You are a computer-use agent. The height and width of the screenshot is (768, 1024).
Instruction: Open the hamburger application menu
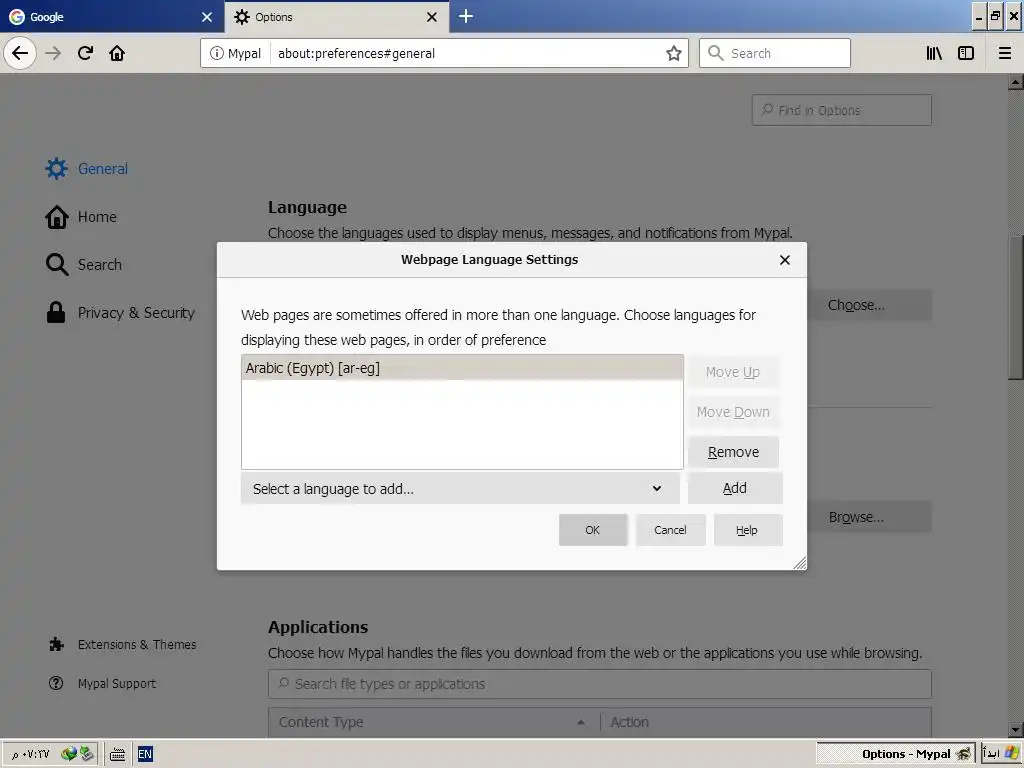(1005, 53)
